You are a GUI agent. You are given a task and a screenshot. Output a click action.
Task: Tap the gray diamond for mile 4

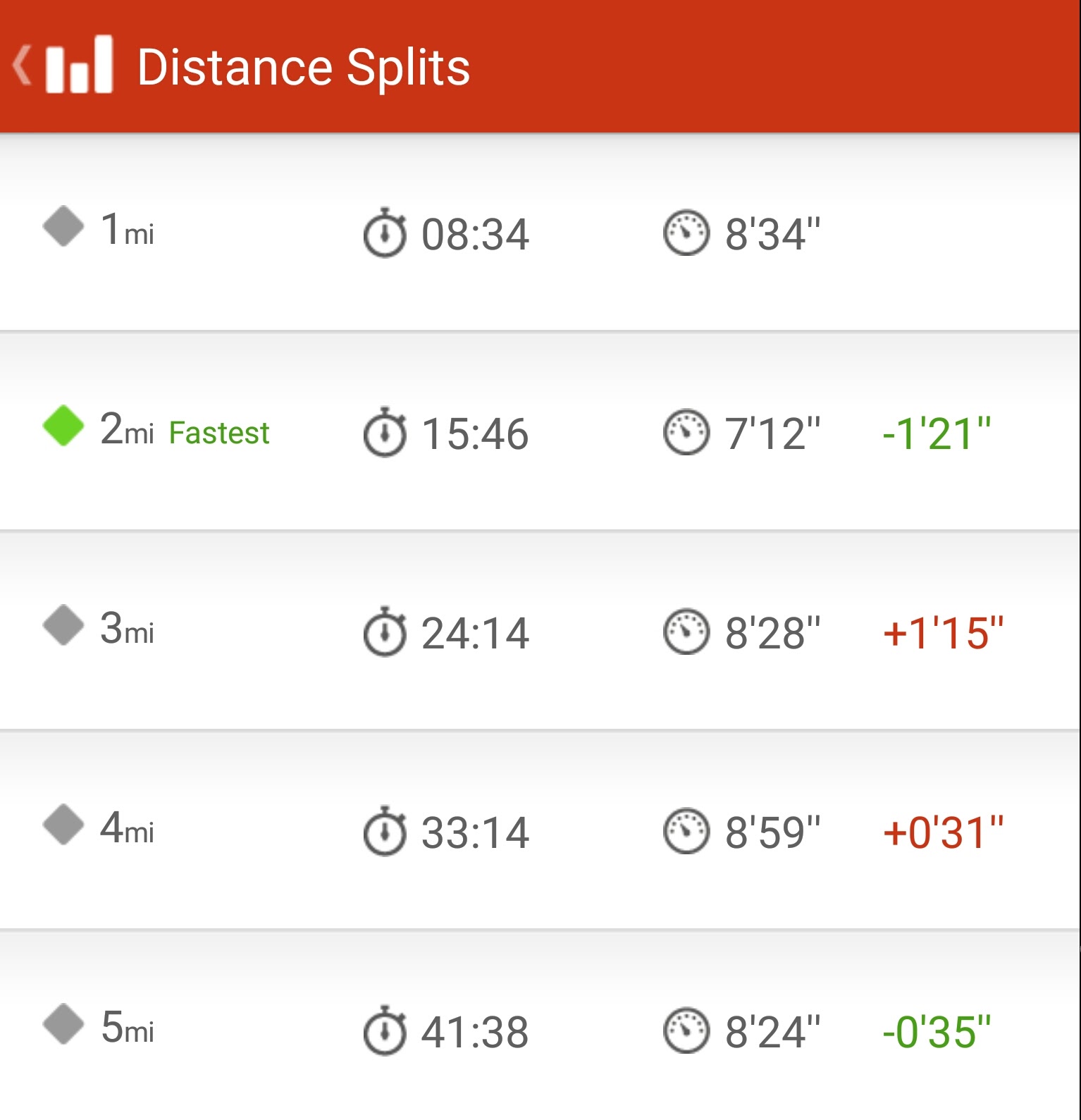(63, 824)
